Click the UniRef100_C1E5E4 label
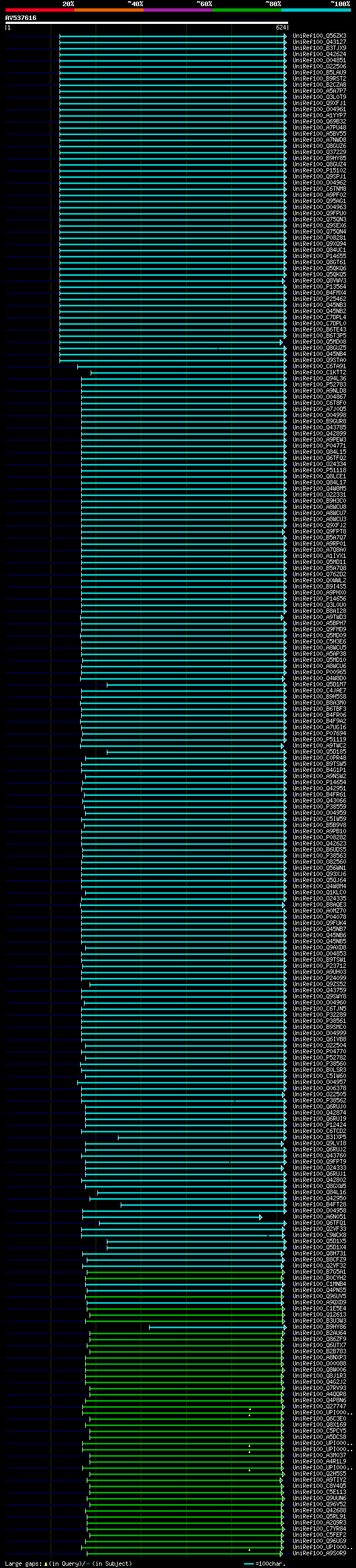 tap(319, 1308)
